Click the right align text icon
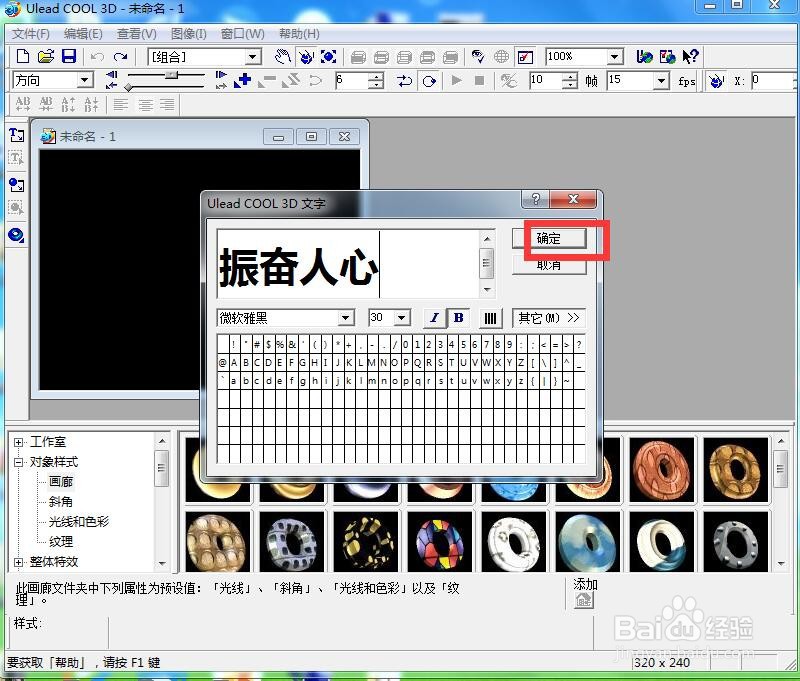 point(167,105)
